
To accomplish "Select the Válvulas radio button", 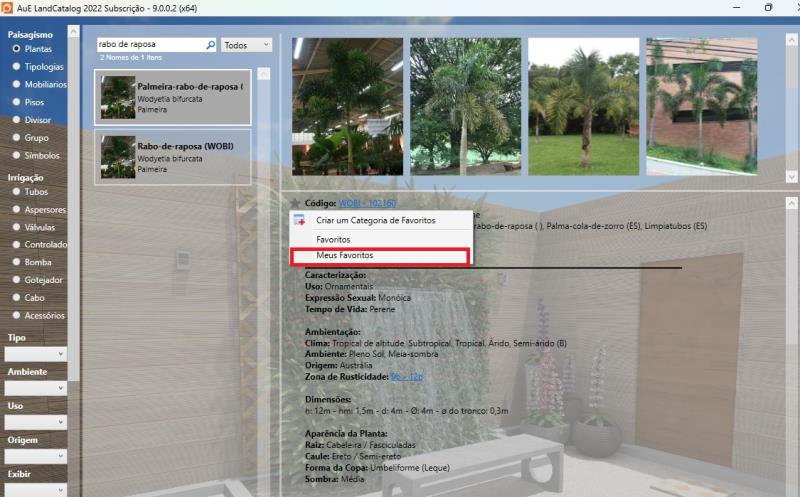I will pos(16,227).
